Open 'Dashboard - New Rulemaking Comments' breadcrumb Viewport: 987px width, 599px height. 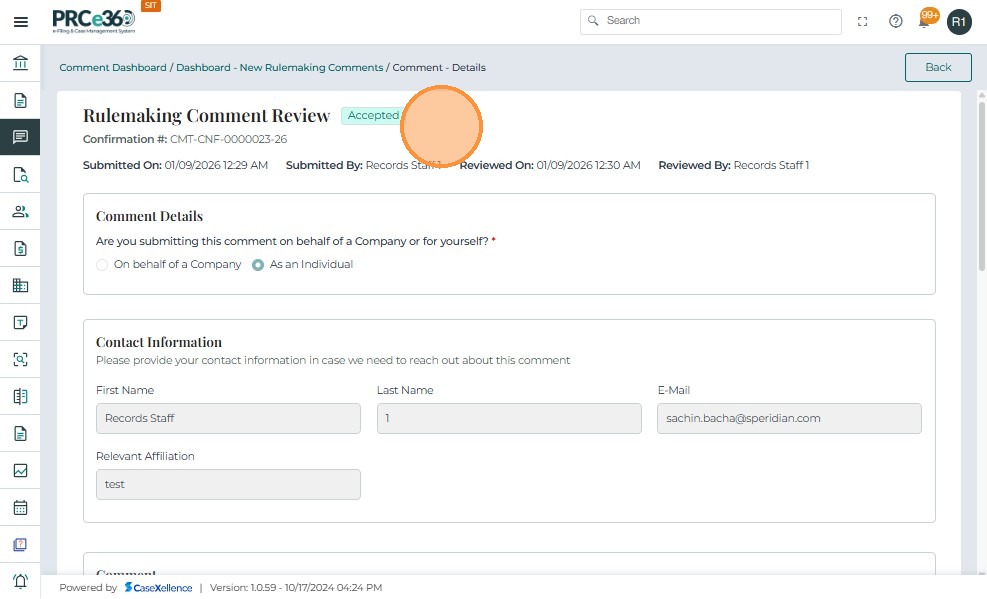(279, 68)
